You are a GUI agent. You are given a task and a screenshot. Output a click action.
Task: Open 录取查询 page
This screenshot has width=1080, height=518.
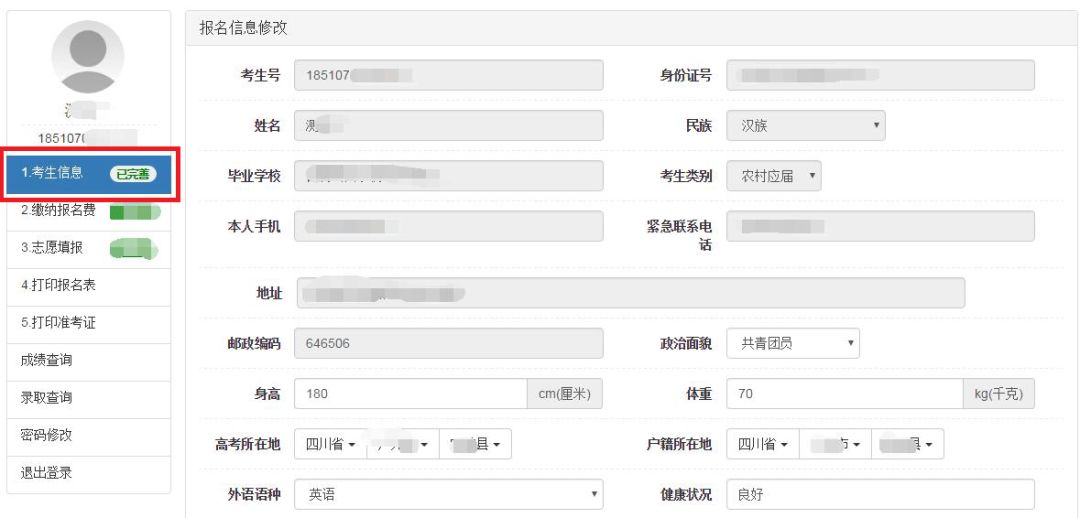[x=89, y=398]
